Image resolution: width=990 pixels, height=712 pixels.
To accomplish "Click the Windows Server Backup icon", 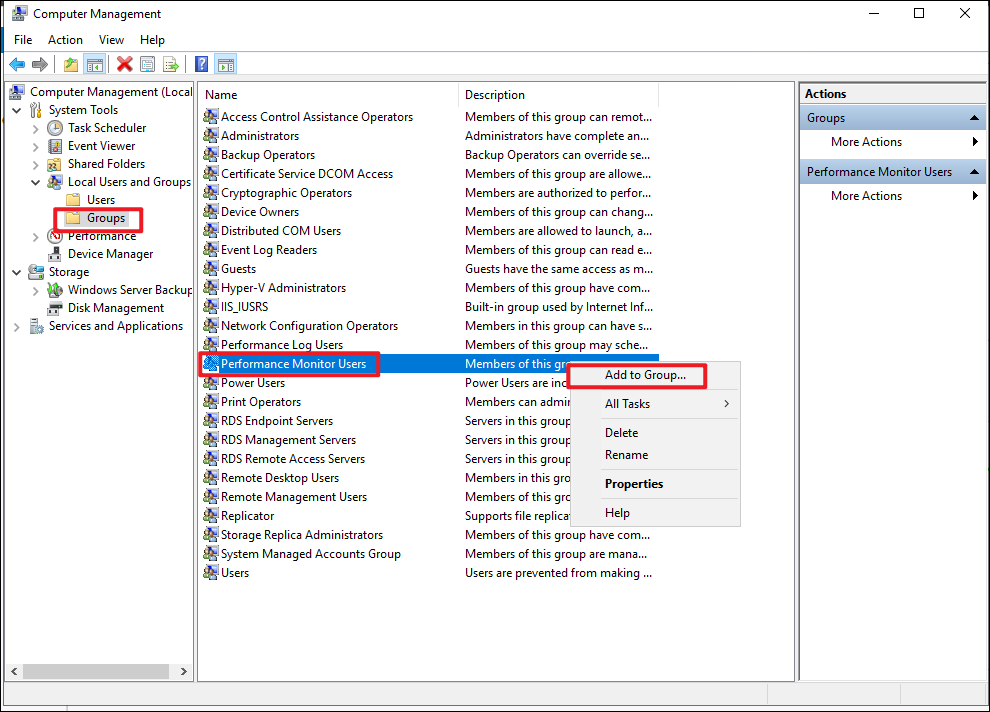I will click(x=55, y=290).
